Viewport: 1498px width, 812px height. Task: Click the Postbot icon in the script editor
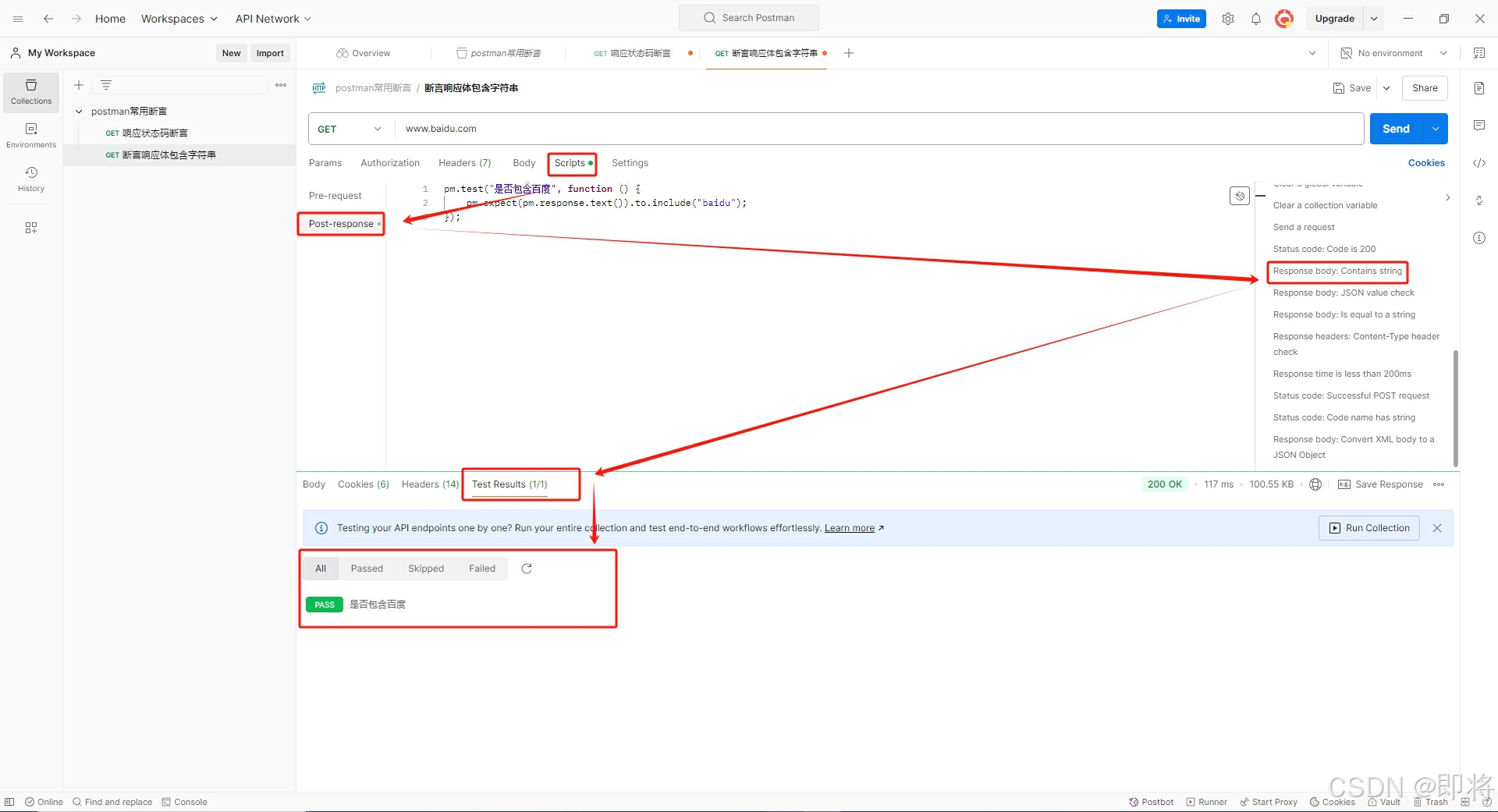coord(1240,196)
